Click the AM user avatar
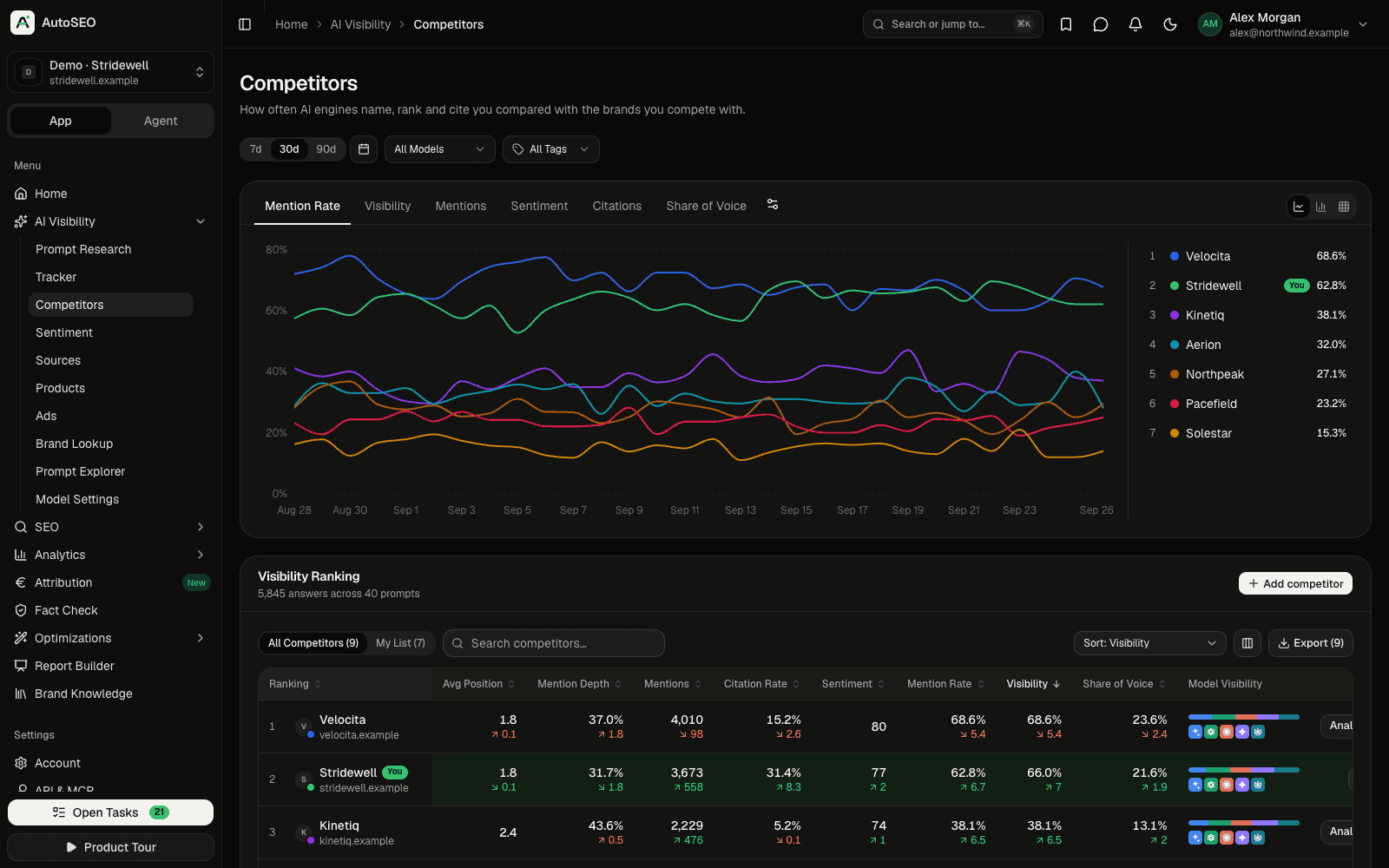 click(x=1210, y=24)
